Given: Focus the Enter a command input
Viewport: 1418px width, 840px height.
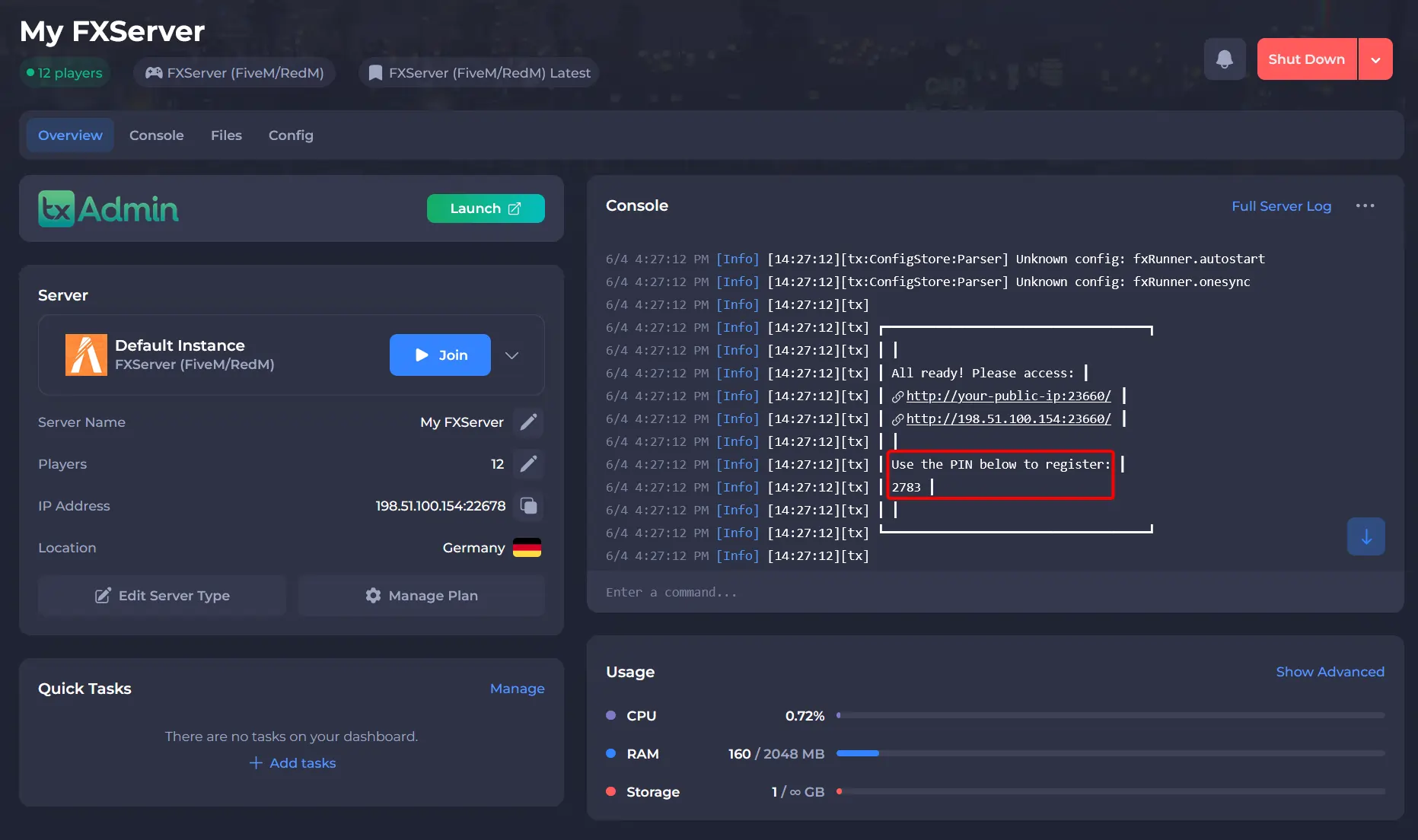Looking at the screenshot, I should (996, 592).
